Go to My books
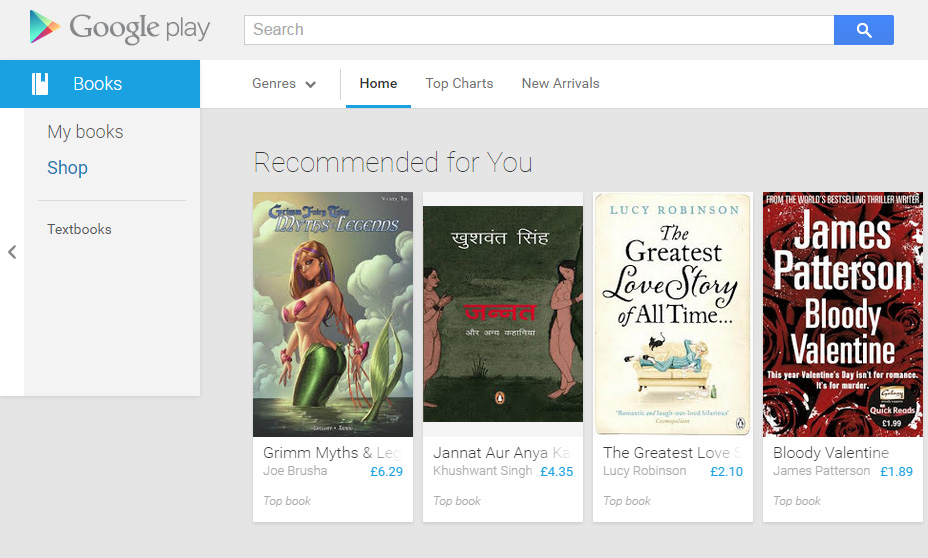The image size is (928, 558). 85,131
